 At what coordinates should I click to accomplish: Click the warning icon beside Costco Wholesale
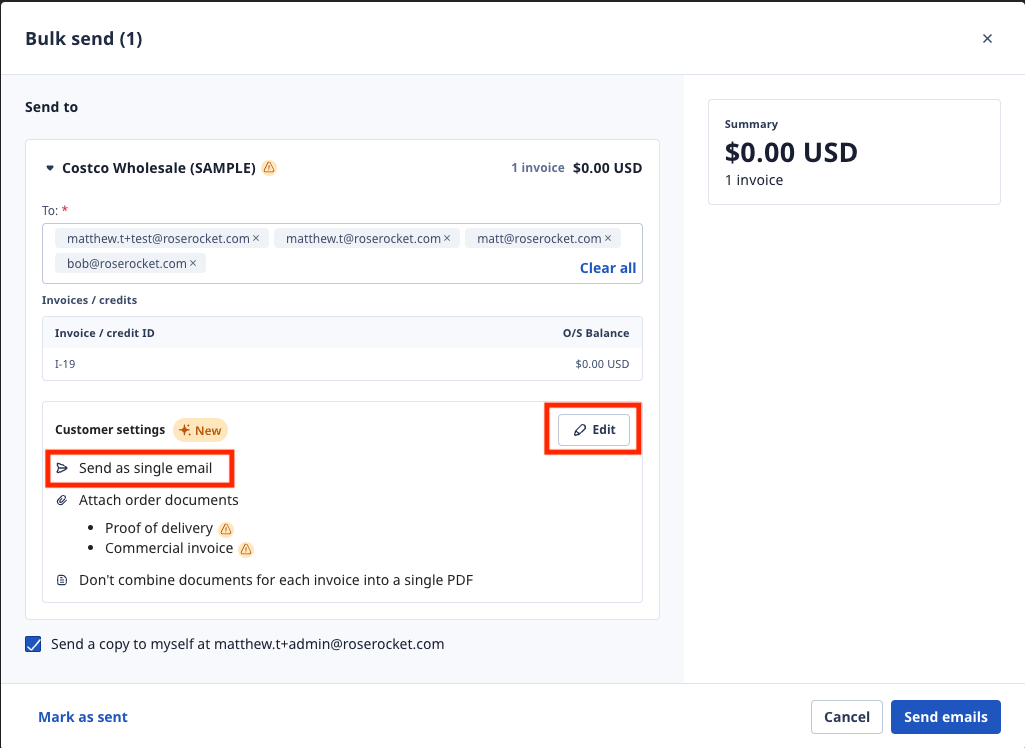coord(269,168)
